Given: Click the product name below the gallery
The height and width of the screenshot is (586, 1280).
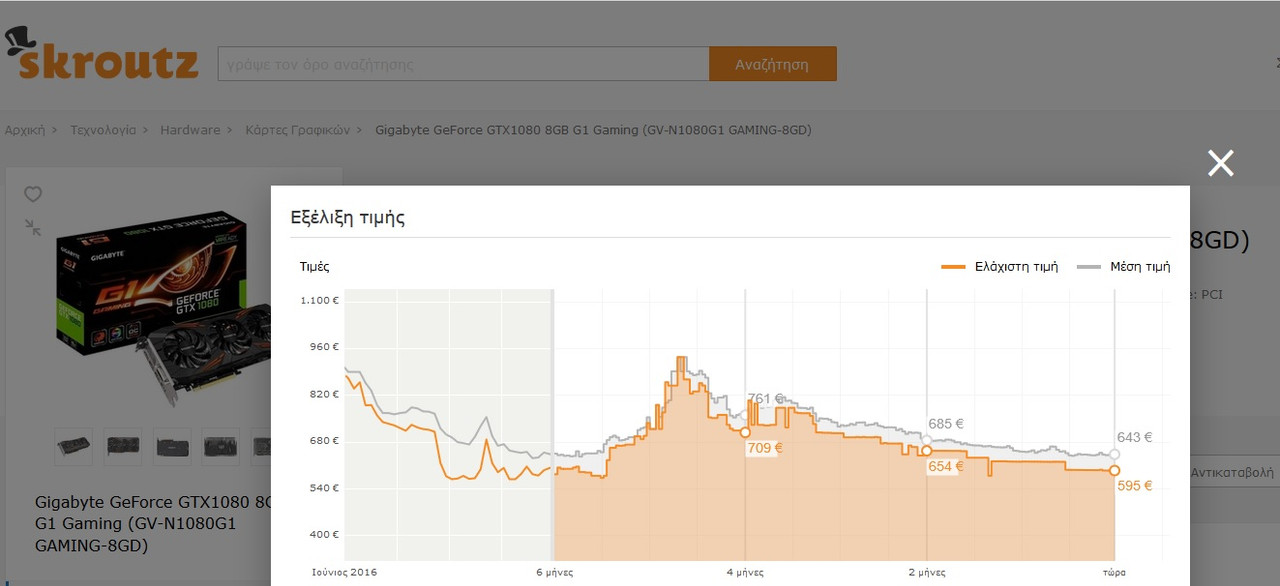Looking at the screenshot, I should (153, 524).
